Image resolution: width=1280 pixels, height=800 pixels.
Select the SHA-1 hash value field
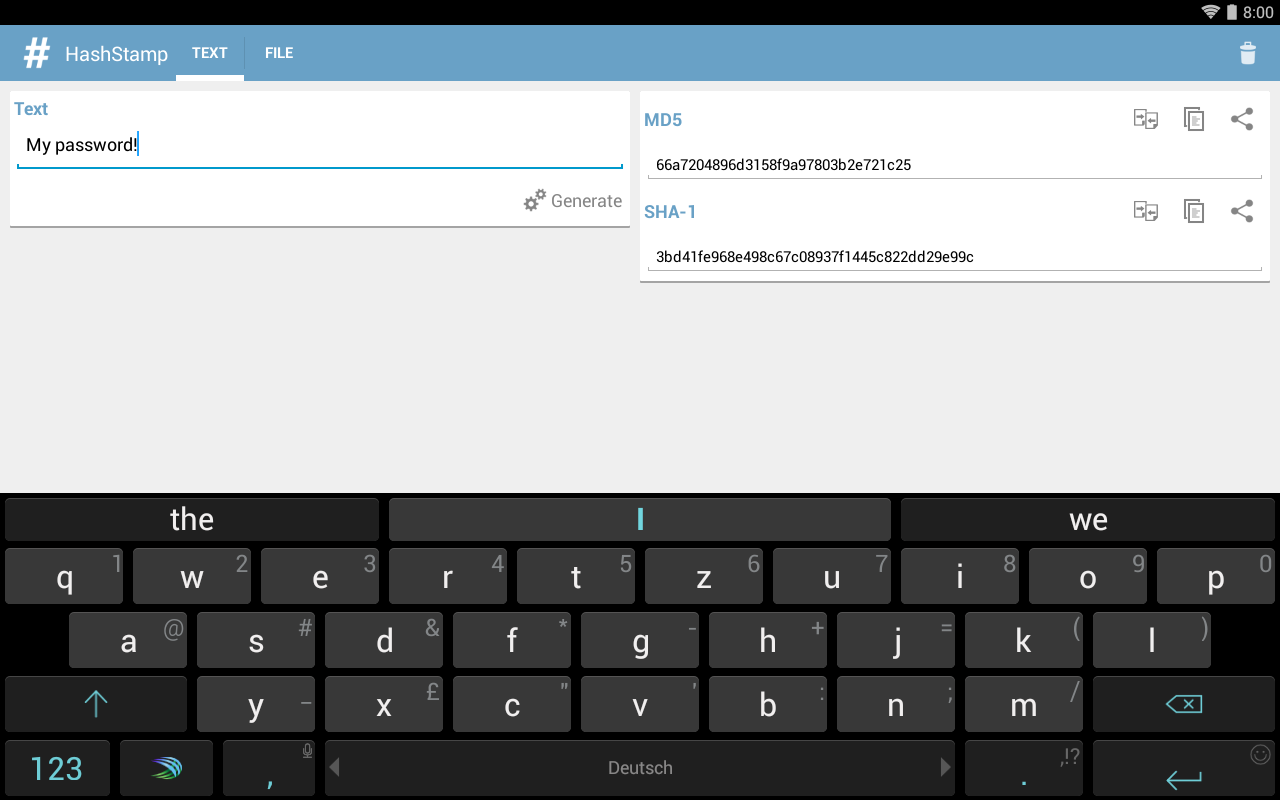(955, 257)
